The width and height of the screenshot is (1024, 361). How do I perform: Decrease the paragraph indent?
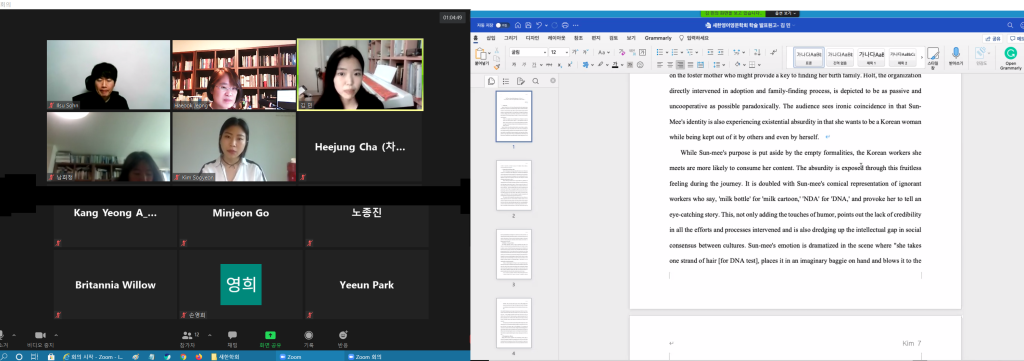pyautogui.click(x=710, y=52)
